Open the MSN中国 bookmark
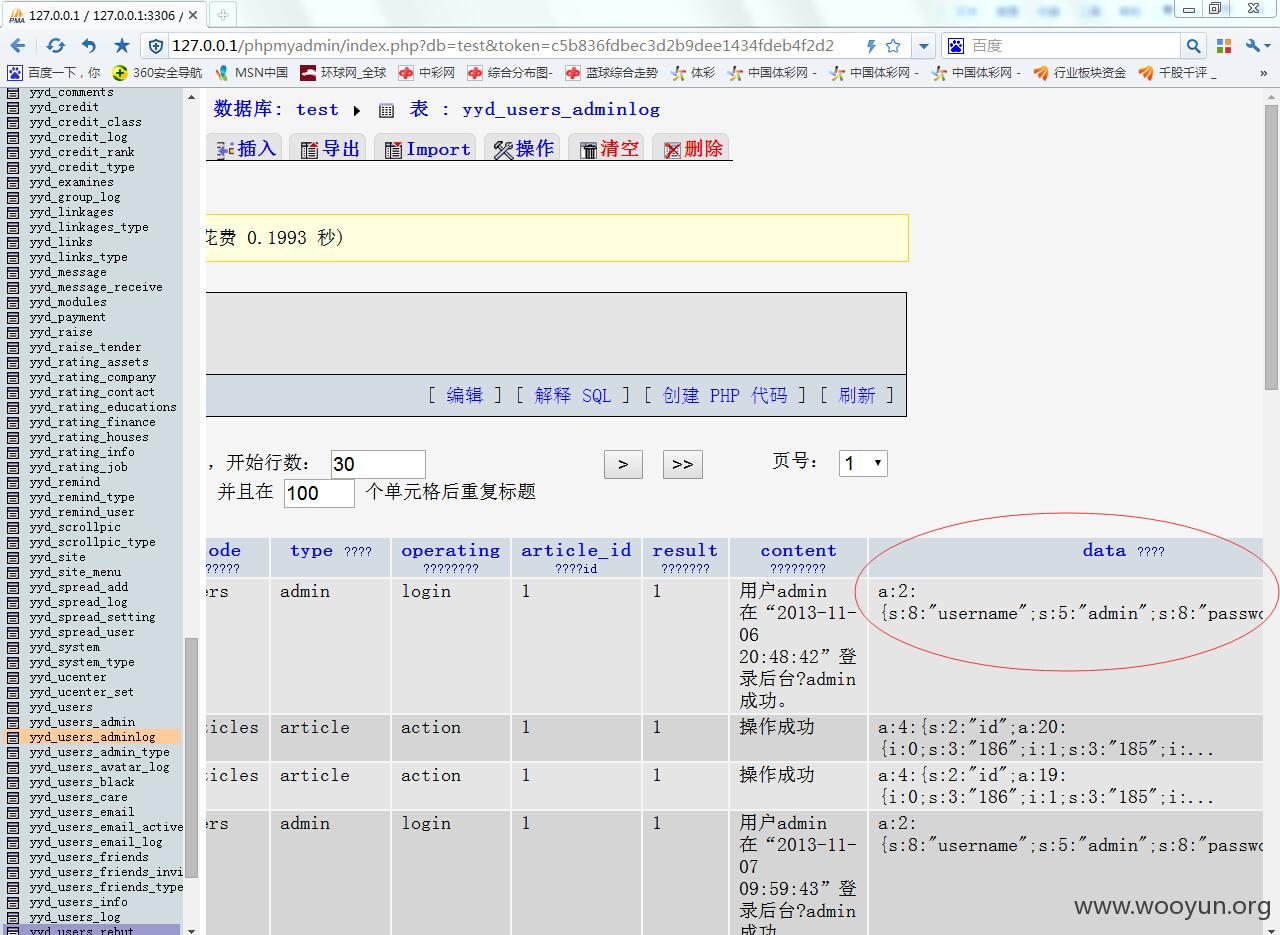 (250, 73)
